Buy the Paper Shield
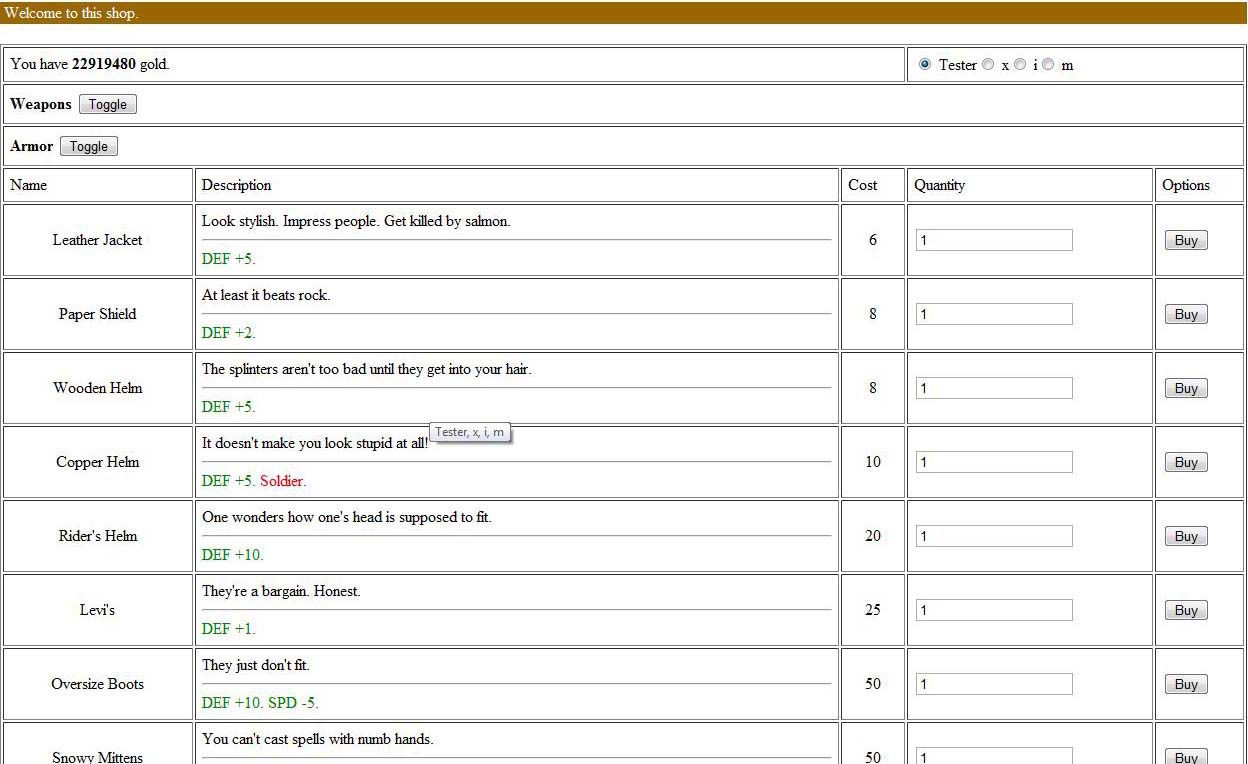The height and width of the screenshot is (764, 1248). tap(1186, 315)
